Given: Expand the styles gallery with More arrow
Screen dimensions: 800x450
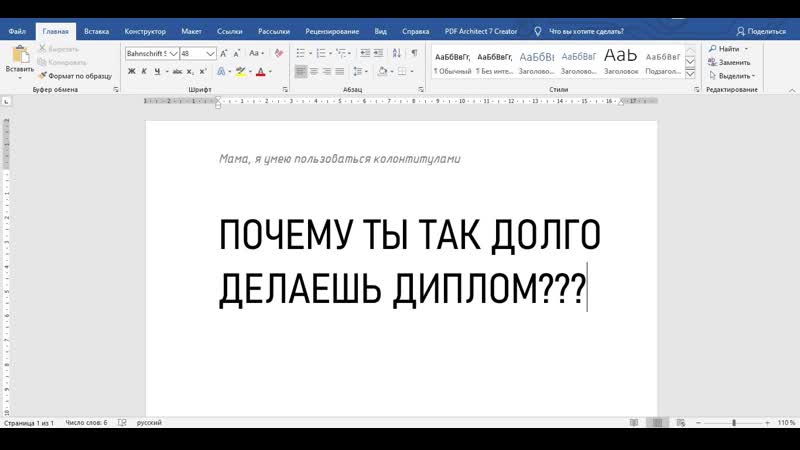Looking at the screenshot, I should tap(690, 74).
